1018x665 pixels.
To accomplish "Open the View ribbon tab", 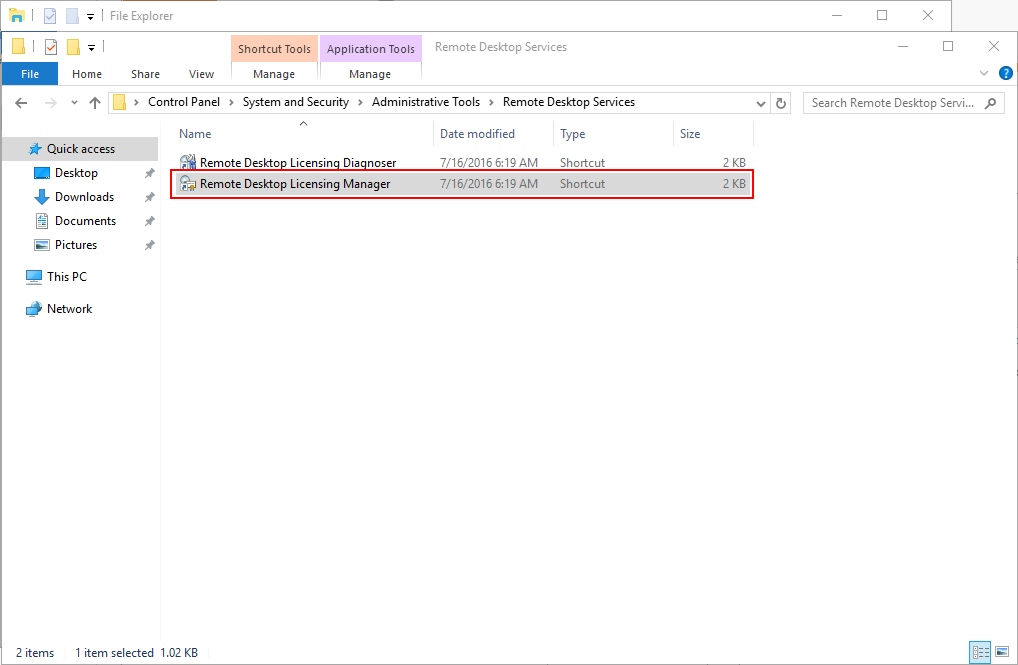I will [x=201, y=74].
